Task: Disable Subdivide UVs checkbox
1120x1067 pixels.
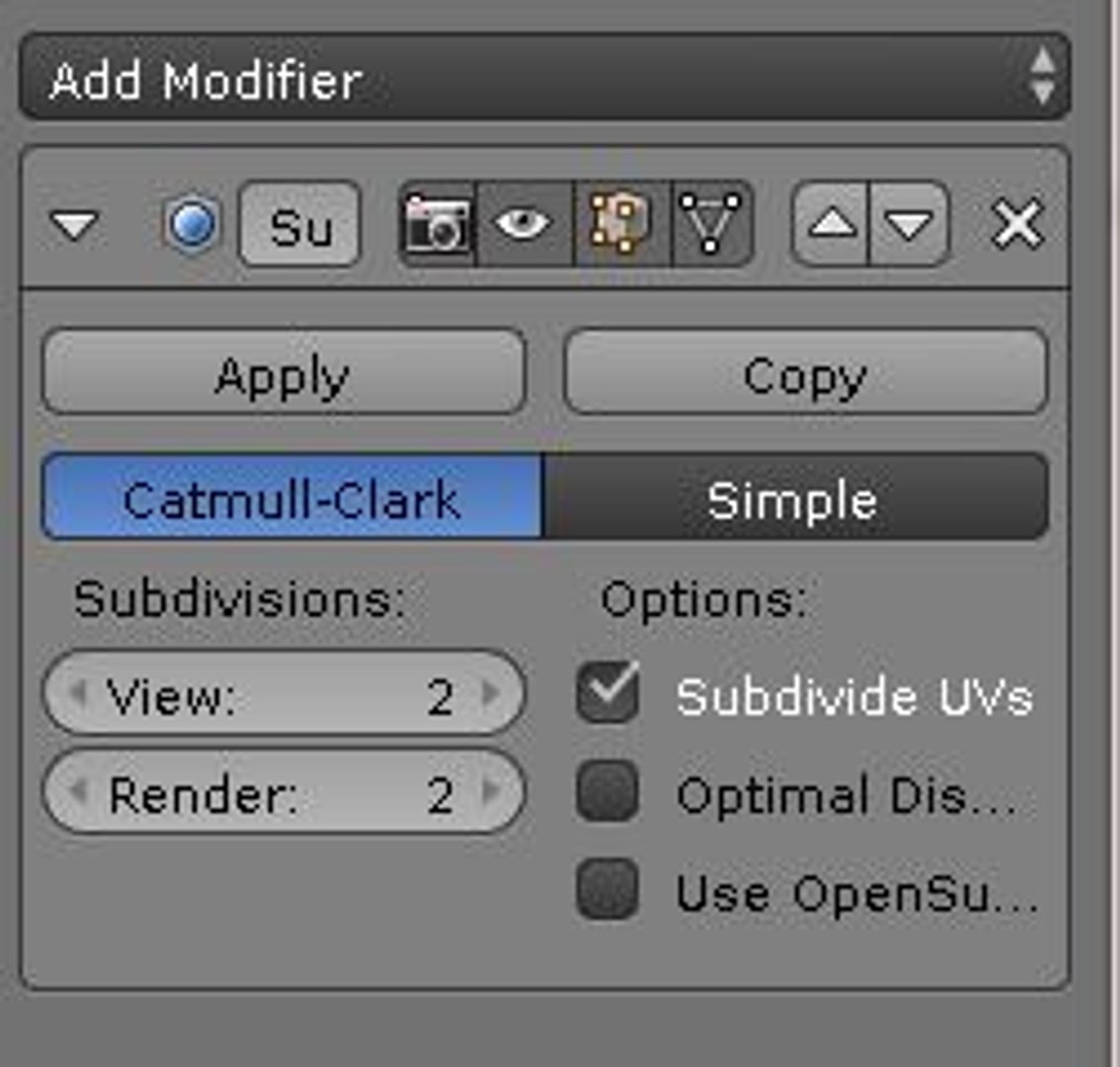Action: [x=607, y=694]
